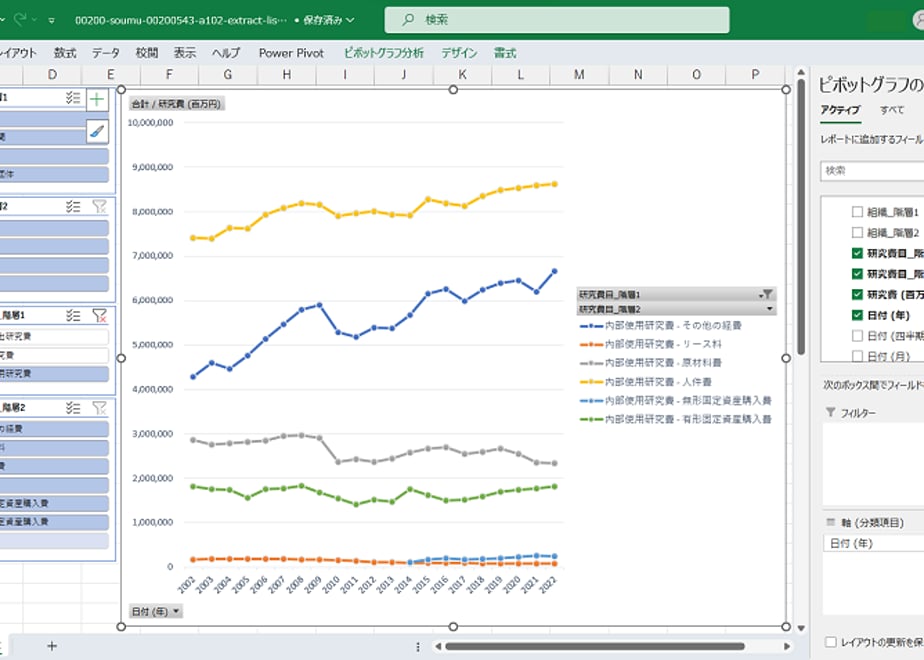Click the magnifier icon in the search box
924x660 pixels.
pos(408,19)
